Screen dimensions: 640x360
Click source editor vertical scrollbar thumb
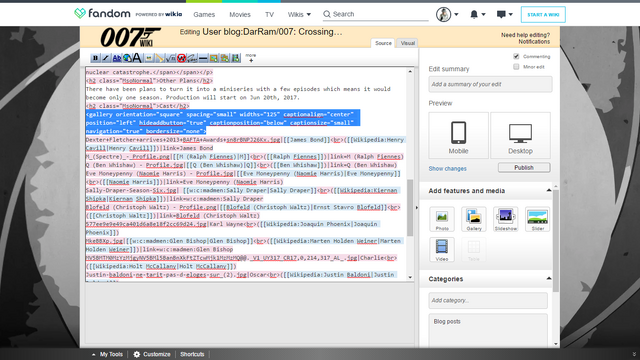pos(410,208)
